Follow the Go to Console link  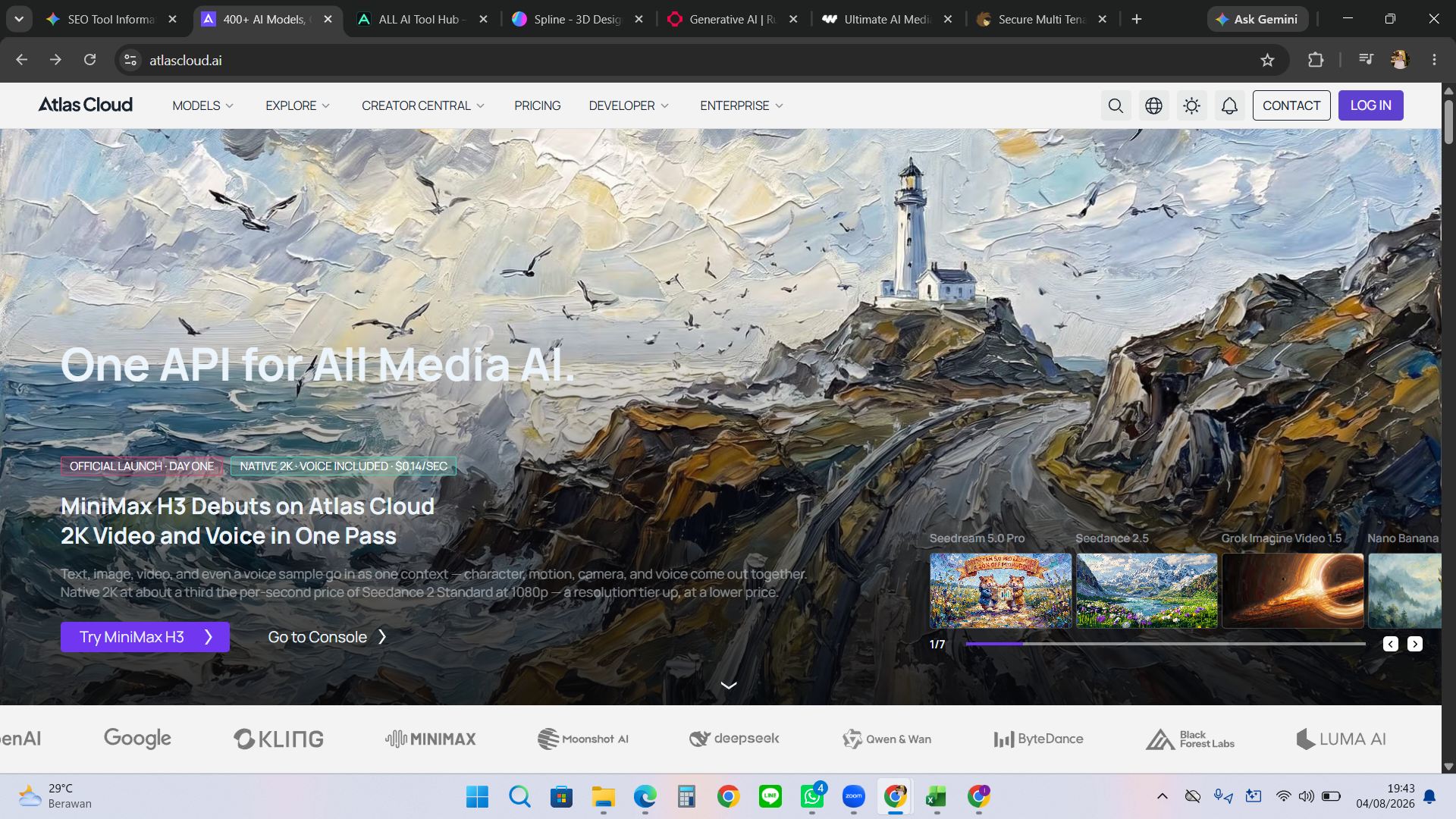click(x=328, y=637)
